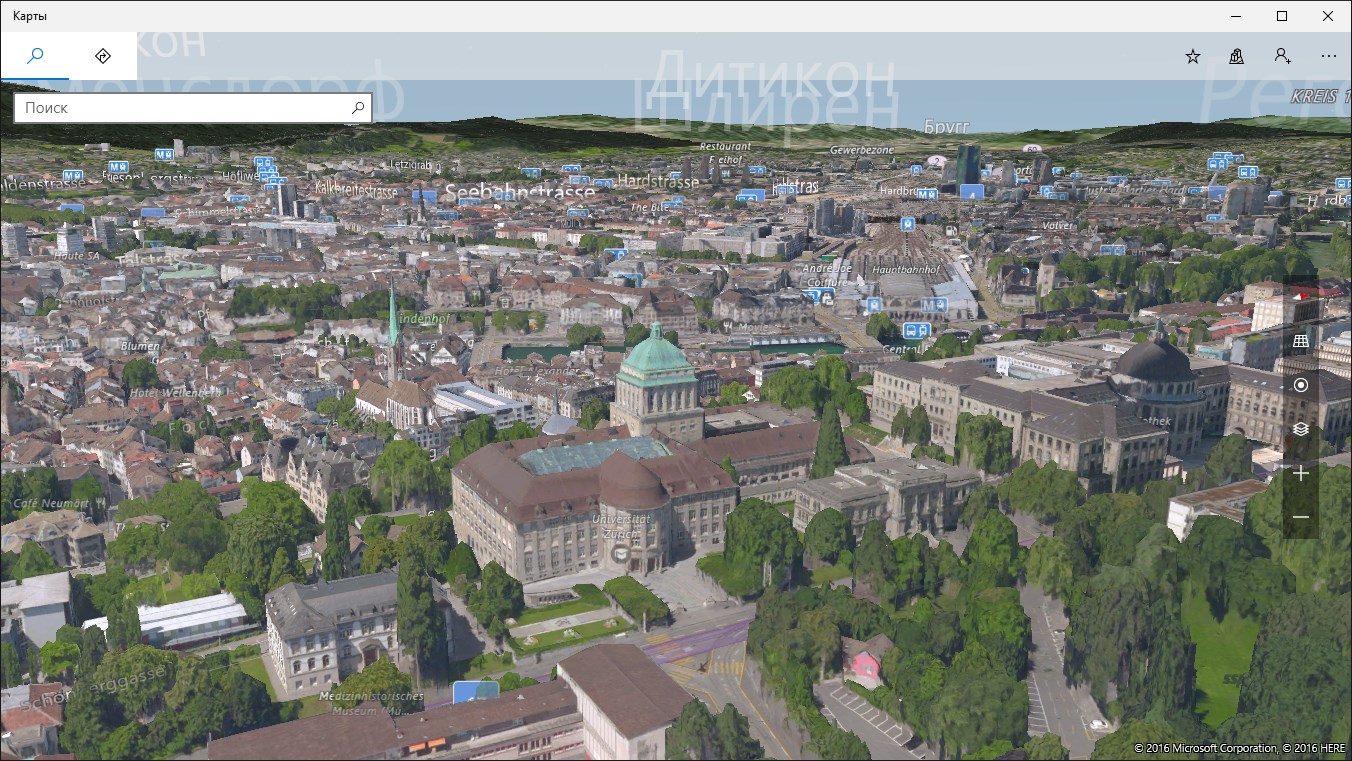This screenshot has height=761, width=1352.
Task: Select the Бругг city label
Action: point(947,127)
